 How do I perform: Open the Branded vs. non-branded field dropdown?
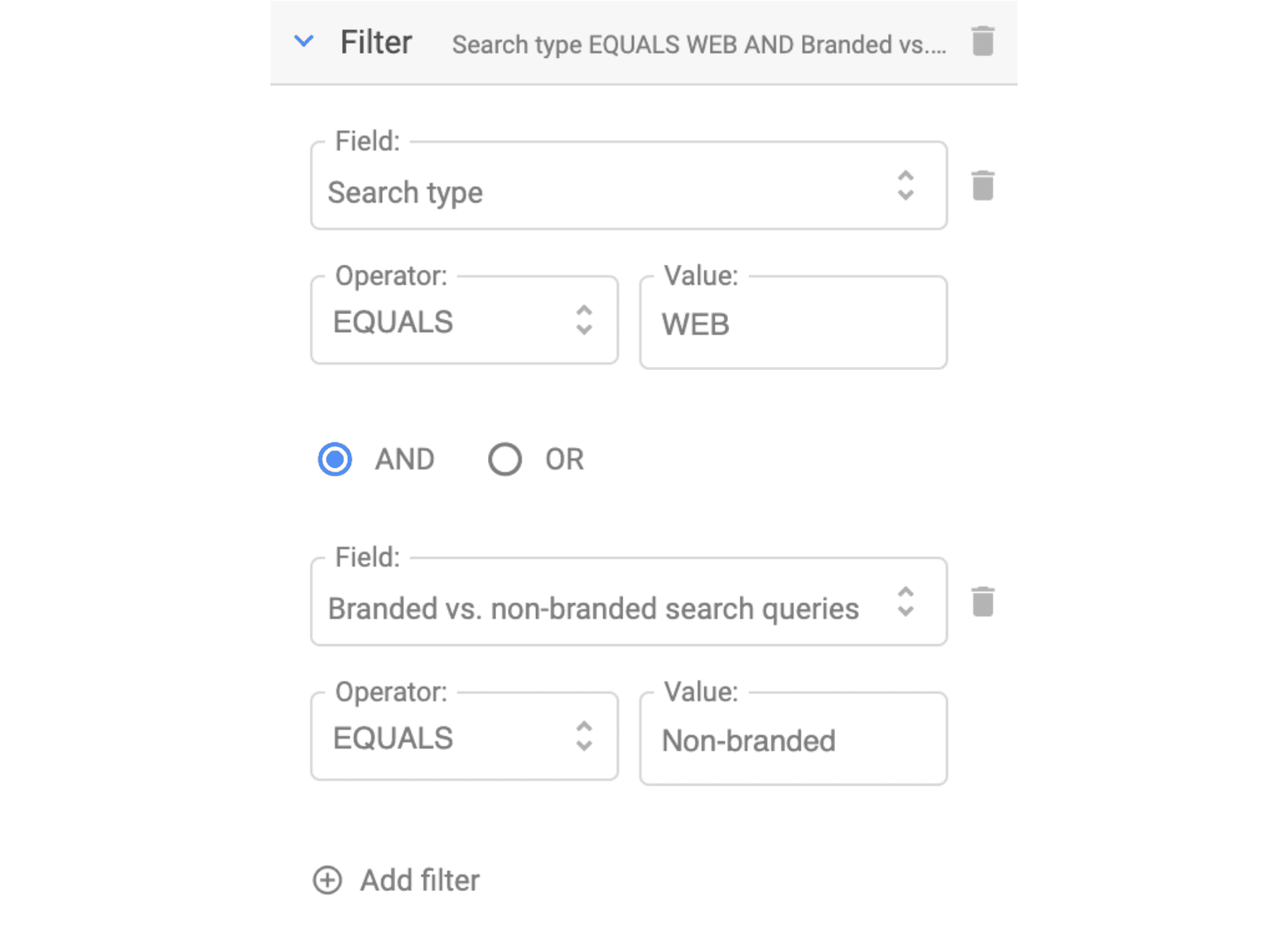tap(629, 602)
